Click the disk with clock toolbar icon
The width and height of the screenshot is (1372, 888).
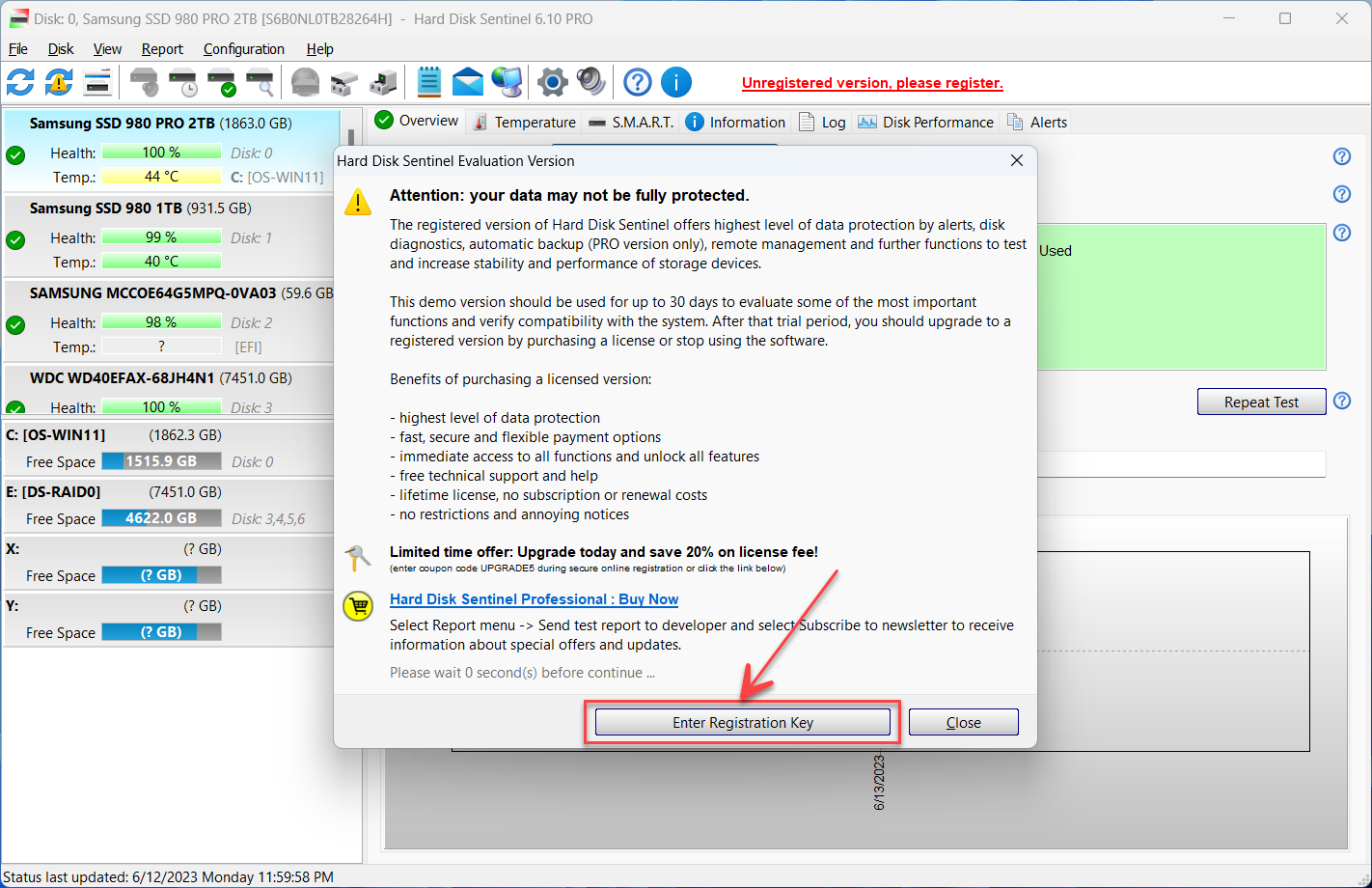(x=182, y=83)
